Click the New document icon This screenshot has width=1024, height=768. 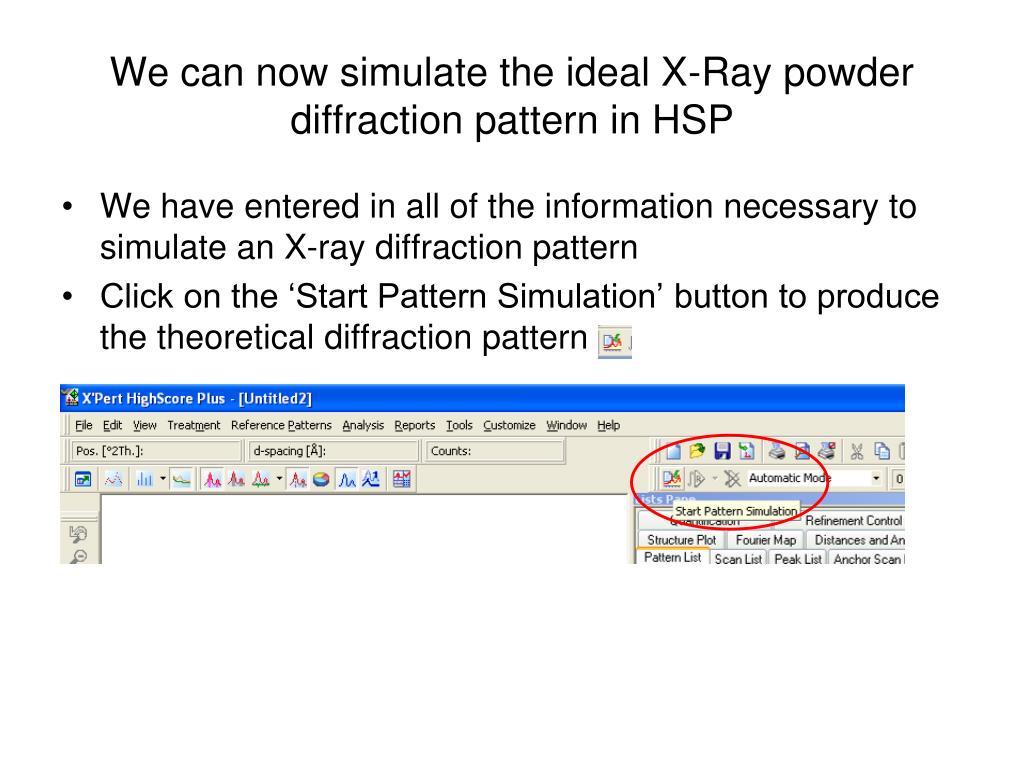(673, 451)
